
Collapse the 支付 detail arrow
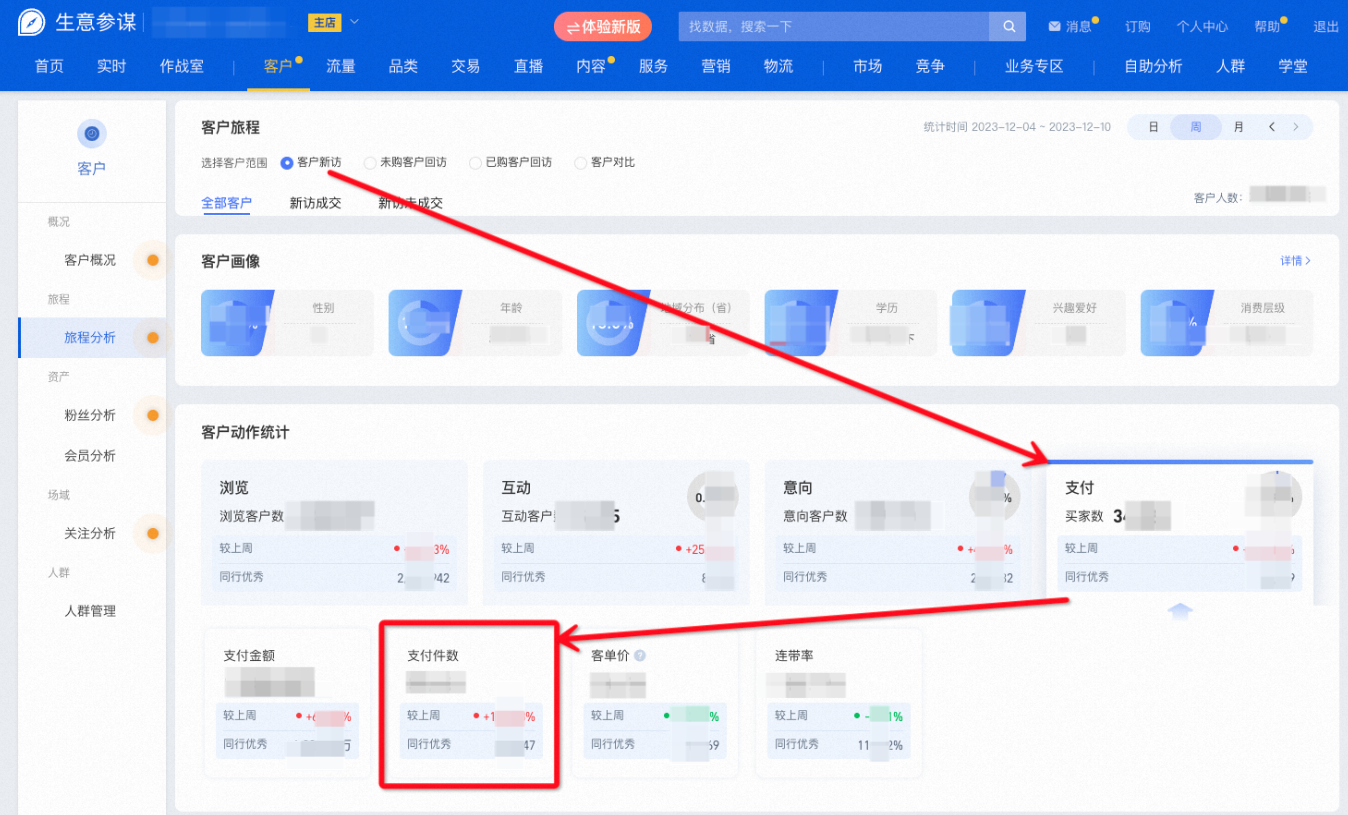click(x=1180, y=611)
